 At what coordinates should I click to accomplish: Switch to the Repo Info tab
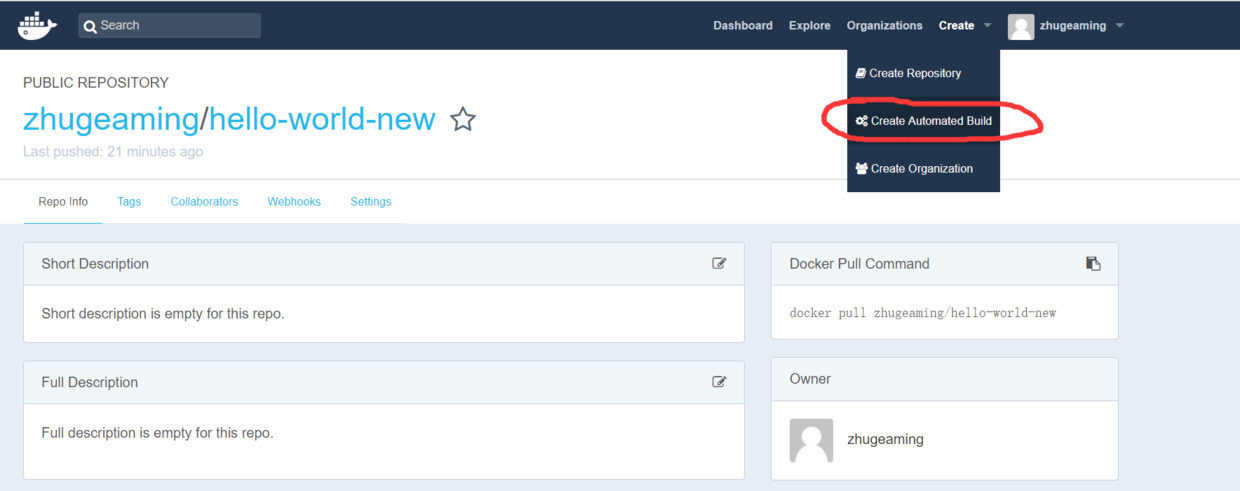pyautogui.click(x=63, y=202)
